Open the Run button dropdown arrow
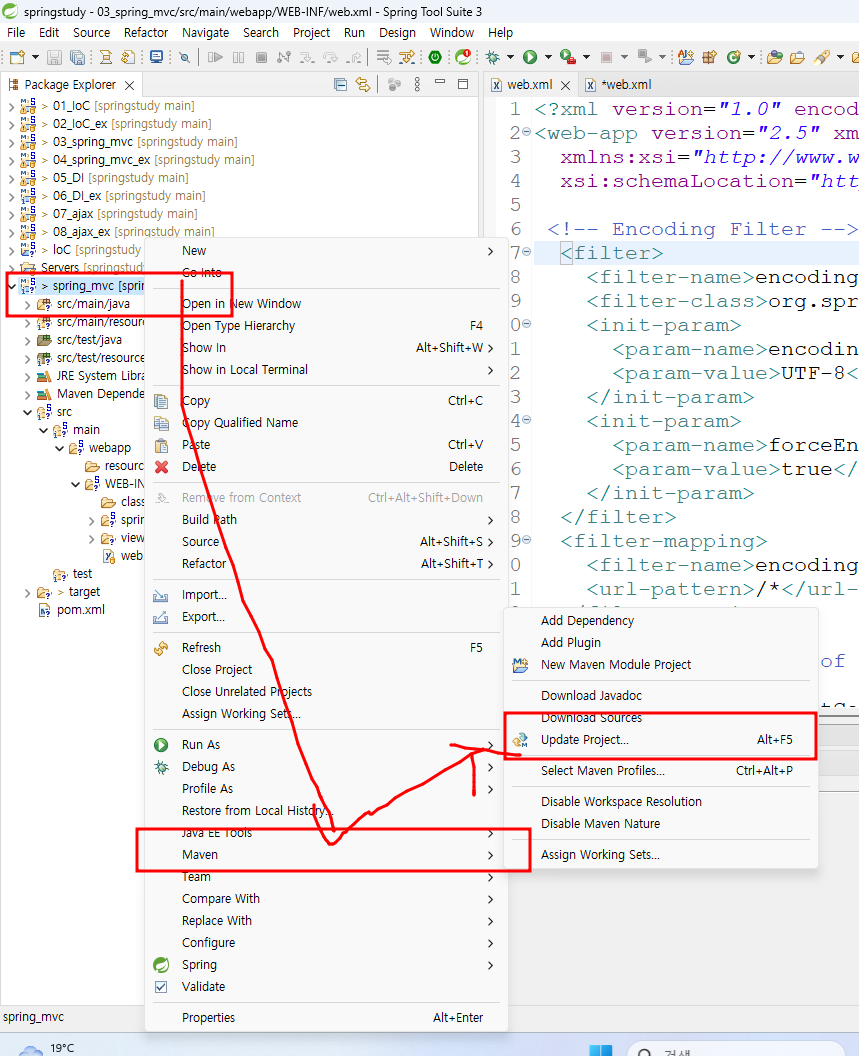 [548, 58]
